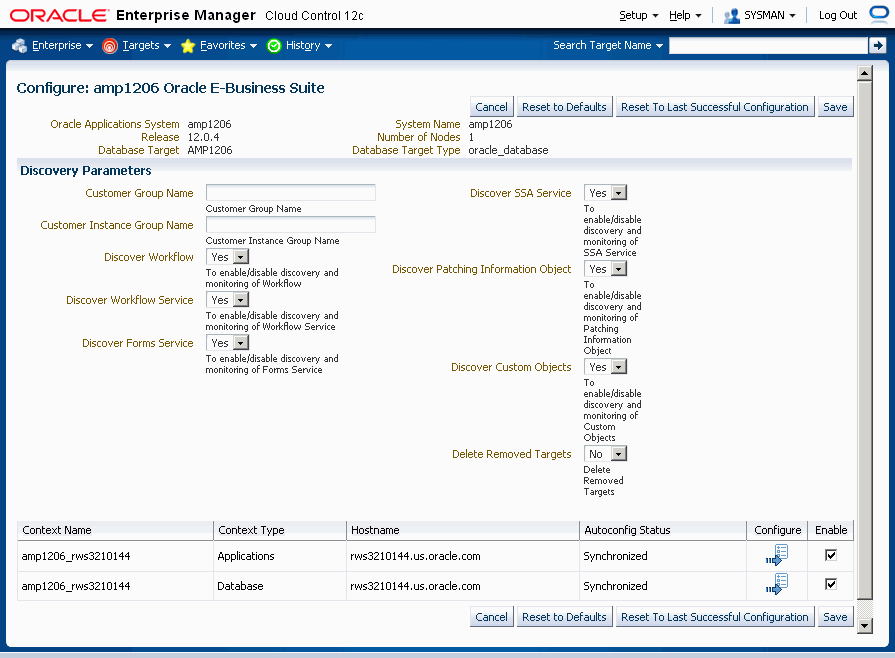Click the Context Name column header

coord(115,530)
